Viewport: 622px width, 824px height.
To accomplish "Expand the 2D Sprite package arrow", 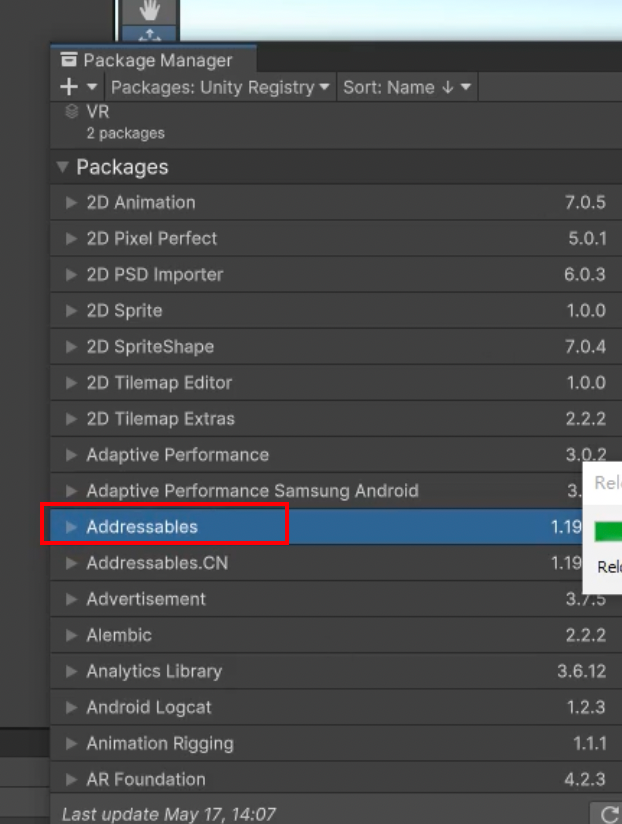I will (71, 311).
